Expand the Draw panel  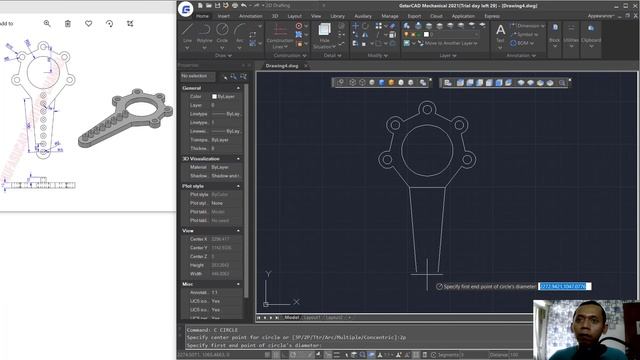click(223, 56)
